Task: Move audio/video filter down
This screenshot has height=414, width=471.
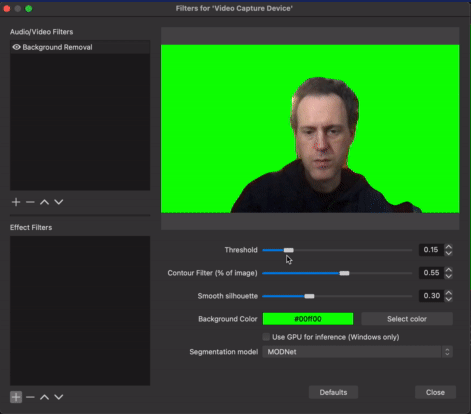Action: (59, 202)
